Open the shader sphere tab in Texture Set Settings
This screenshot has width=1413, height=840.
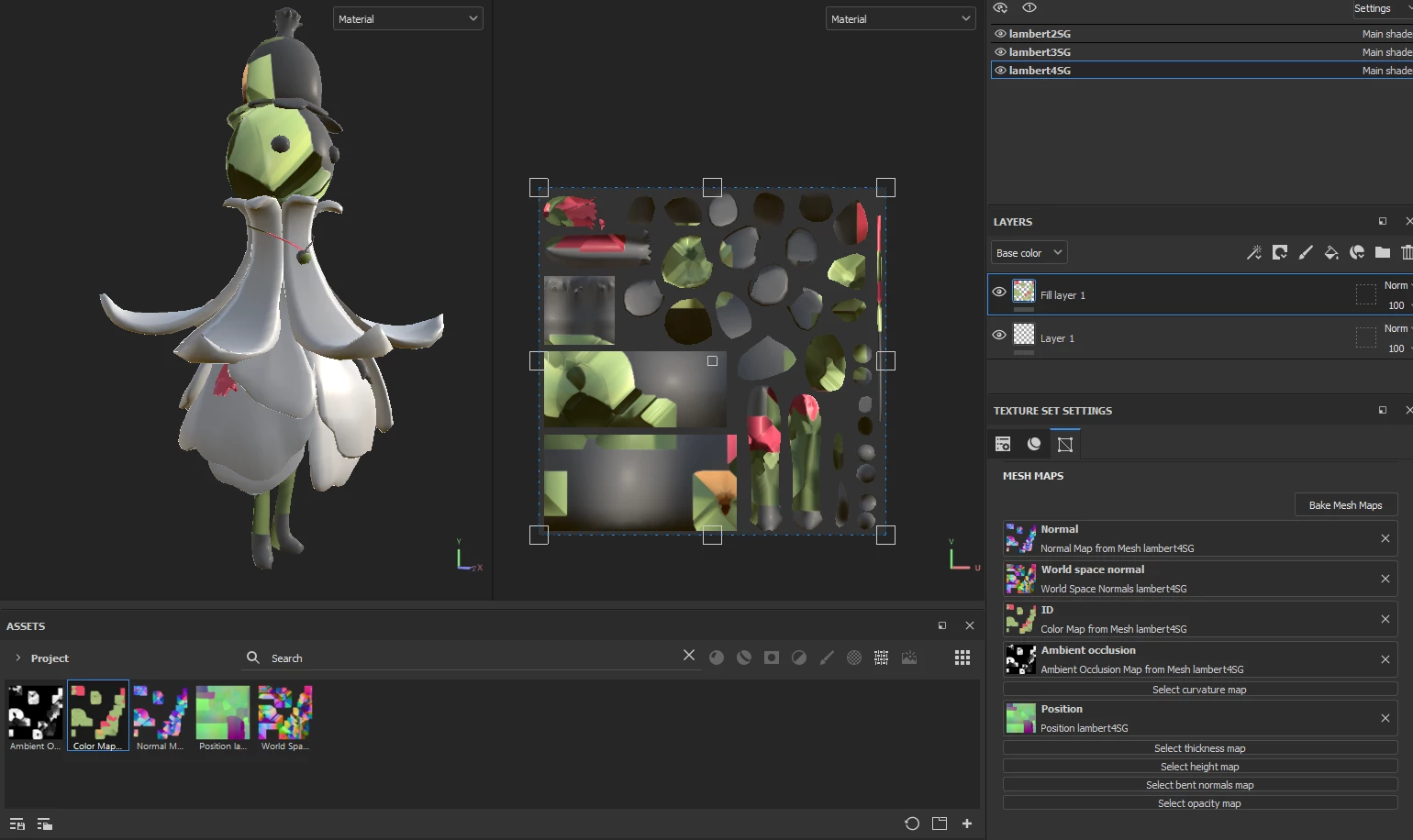tap(1034, 444)
